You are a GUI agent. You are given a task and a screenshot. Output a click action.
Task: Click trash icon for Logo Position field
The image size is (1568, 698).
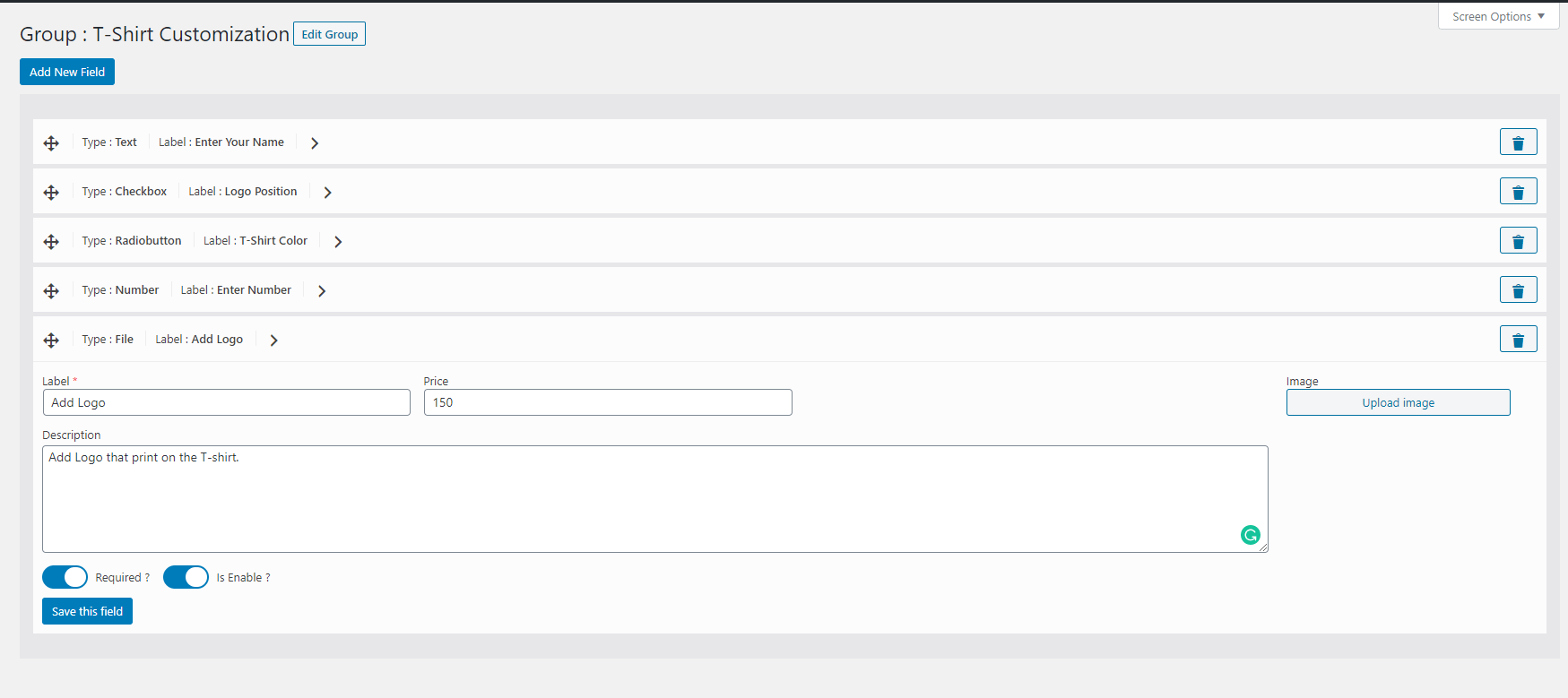[x=1518, y=192]
